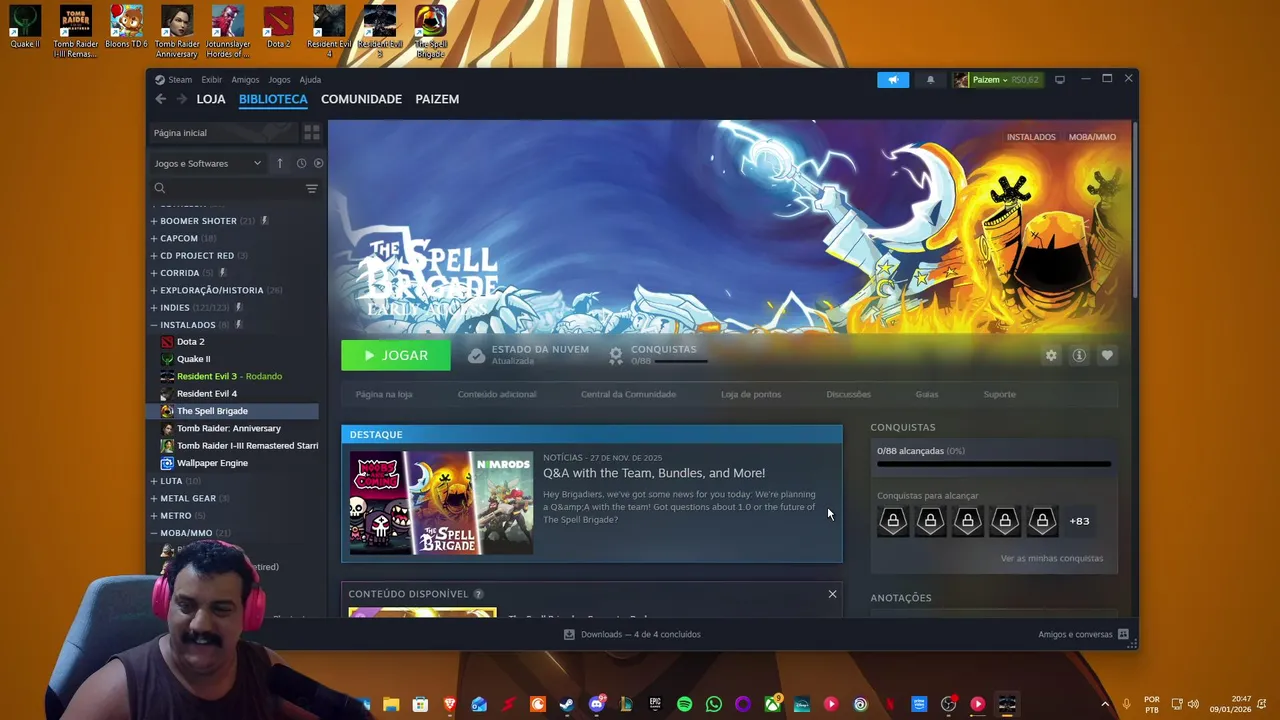Click the achievements progress bar

[994, 464]
